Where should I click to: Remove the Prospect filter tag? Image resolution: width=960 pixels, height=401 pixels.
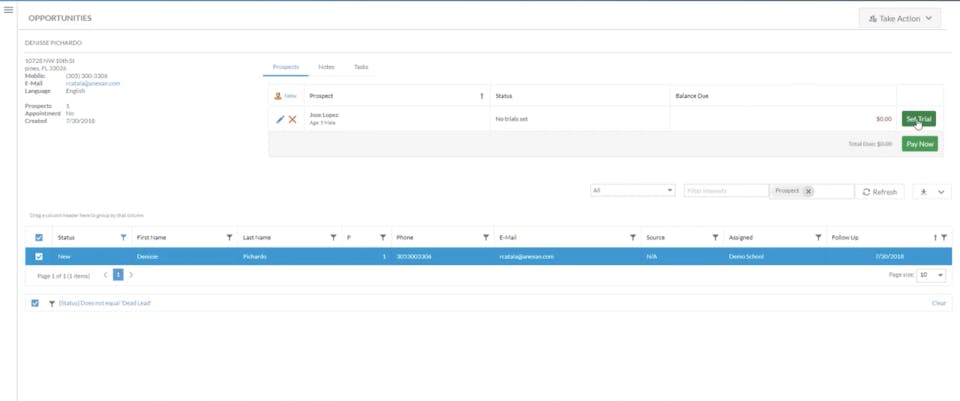pyautogui.click(x=808, y=191)
